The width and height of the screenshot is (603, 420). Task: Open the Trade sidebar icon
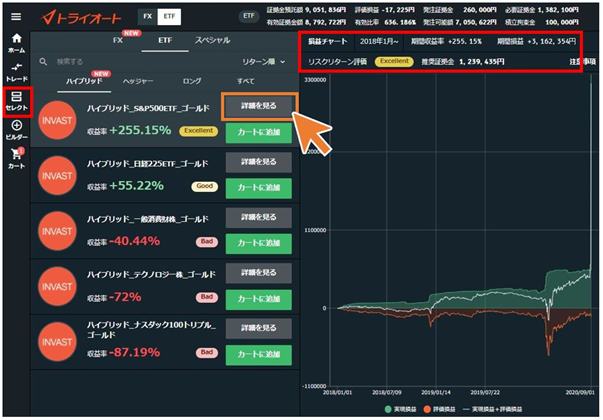point(16,72)
